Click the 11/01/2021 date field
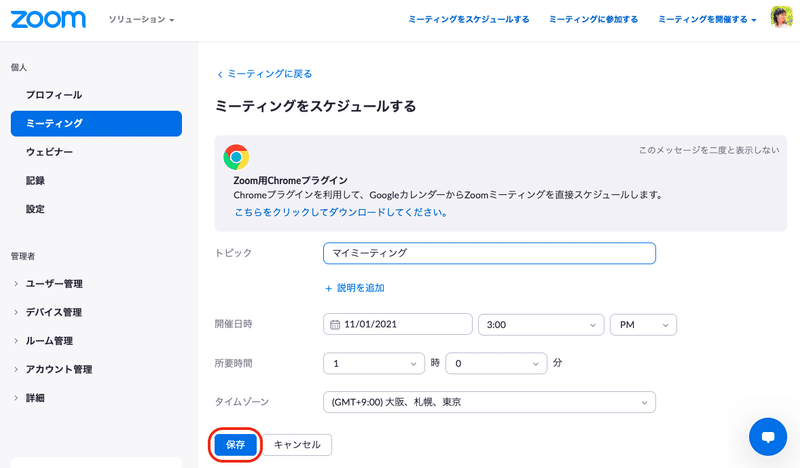 pyautogui.click(x=397, y=325)
